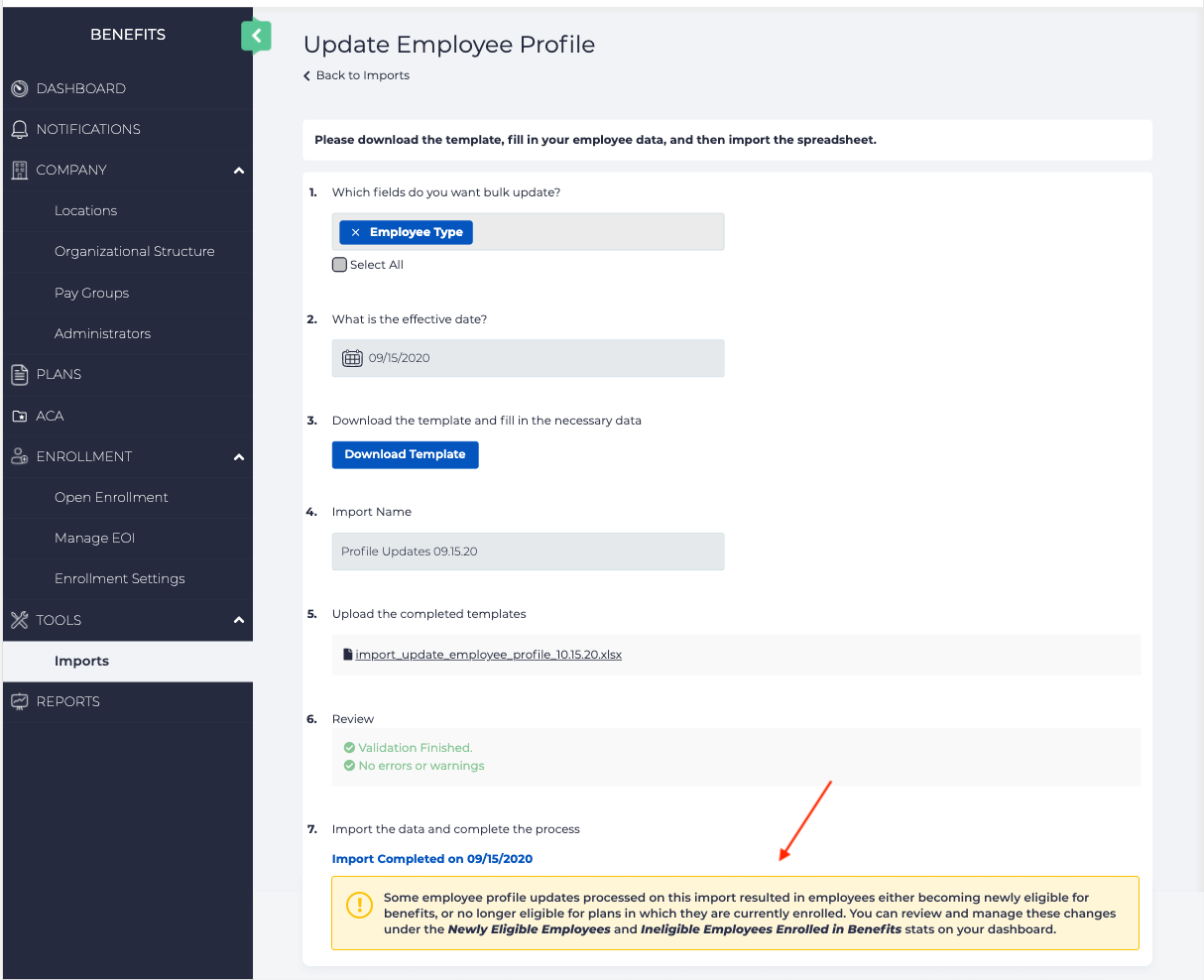Click the Import Name input field
1204x980 pixels.
[528, 551]
